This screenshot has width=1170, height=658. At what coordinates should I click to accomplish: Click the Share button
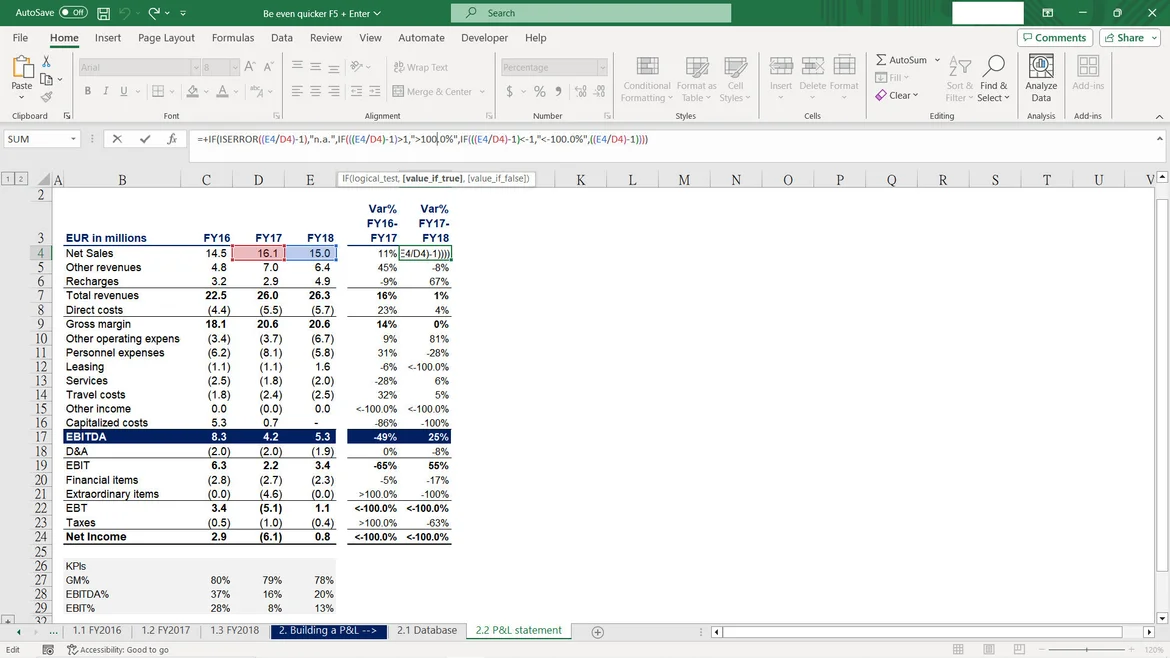coord(1128,38)
